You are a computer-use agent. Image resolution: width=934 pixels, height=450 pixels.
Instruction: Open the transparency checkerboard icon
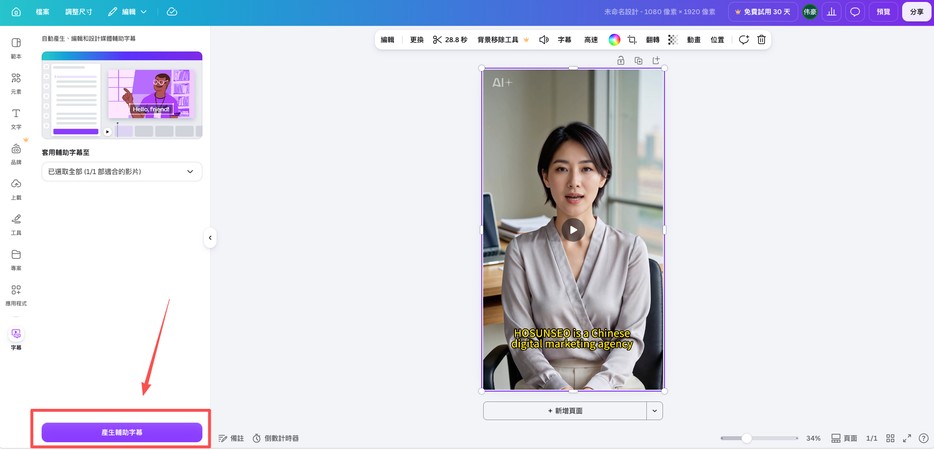pos(673,40)
